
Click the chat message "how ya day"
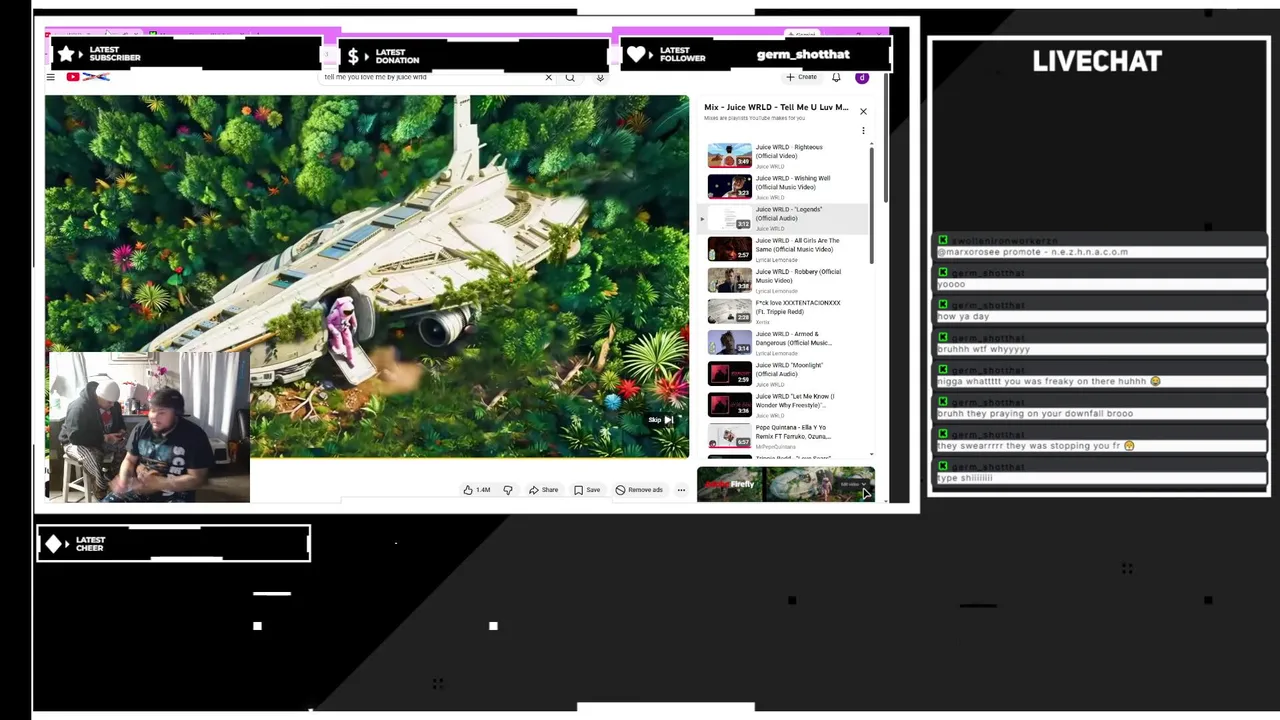point(963,316)
